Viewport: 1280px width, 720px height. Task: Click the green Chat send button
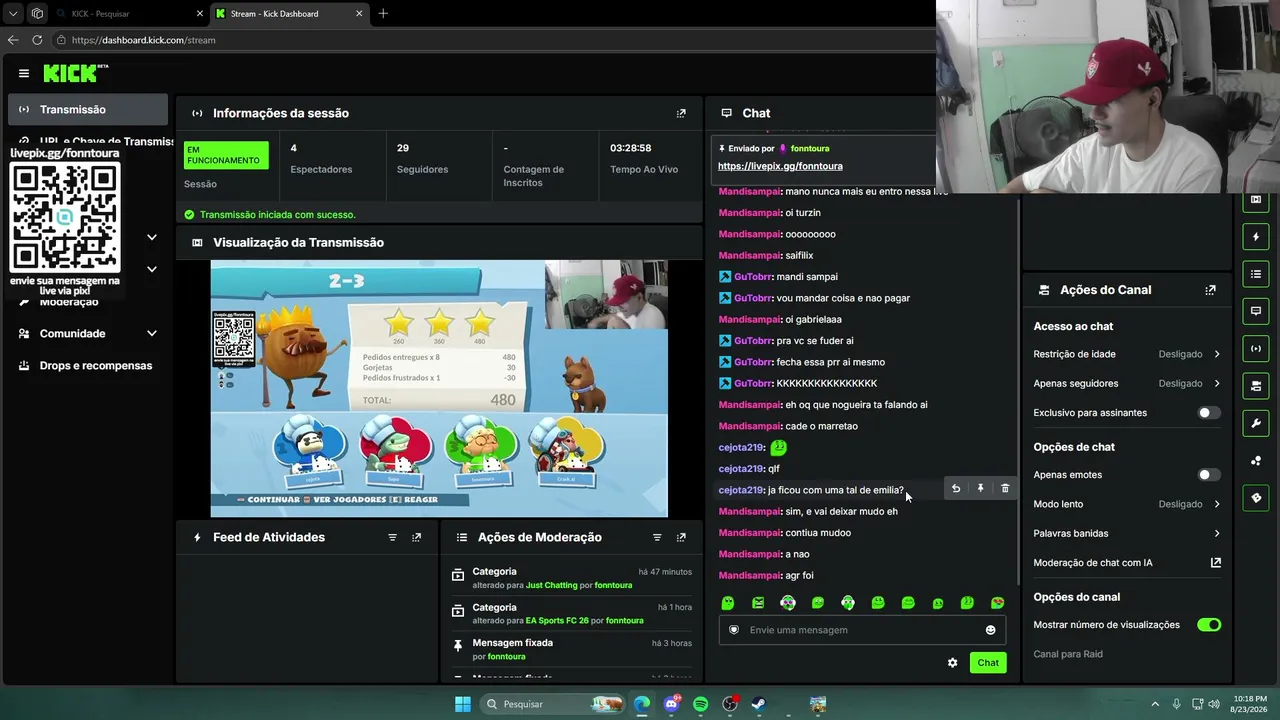click(x=988, y=663)
